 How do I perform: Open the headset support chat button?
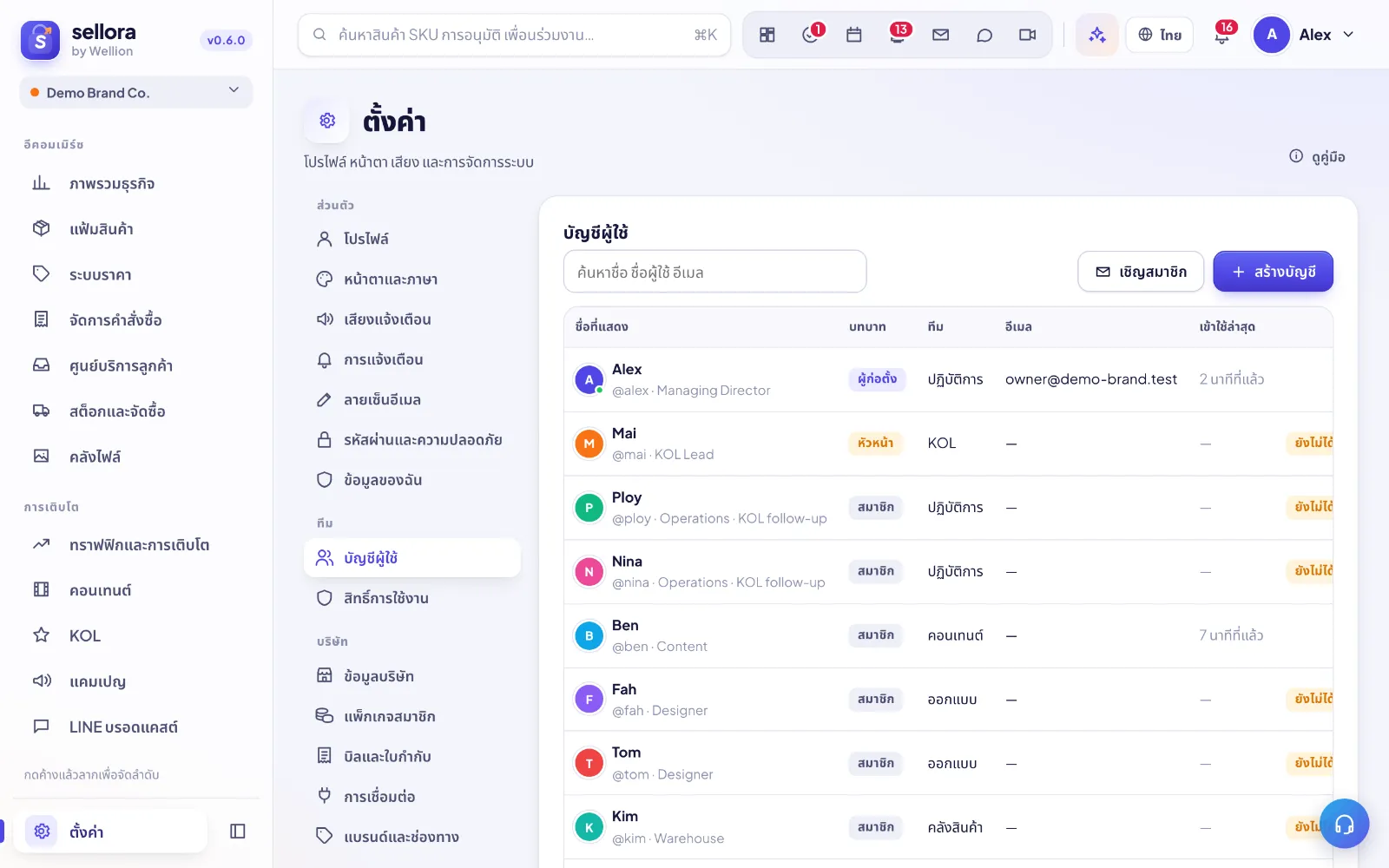(x=1345, y=823)
